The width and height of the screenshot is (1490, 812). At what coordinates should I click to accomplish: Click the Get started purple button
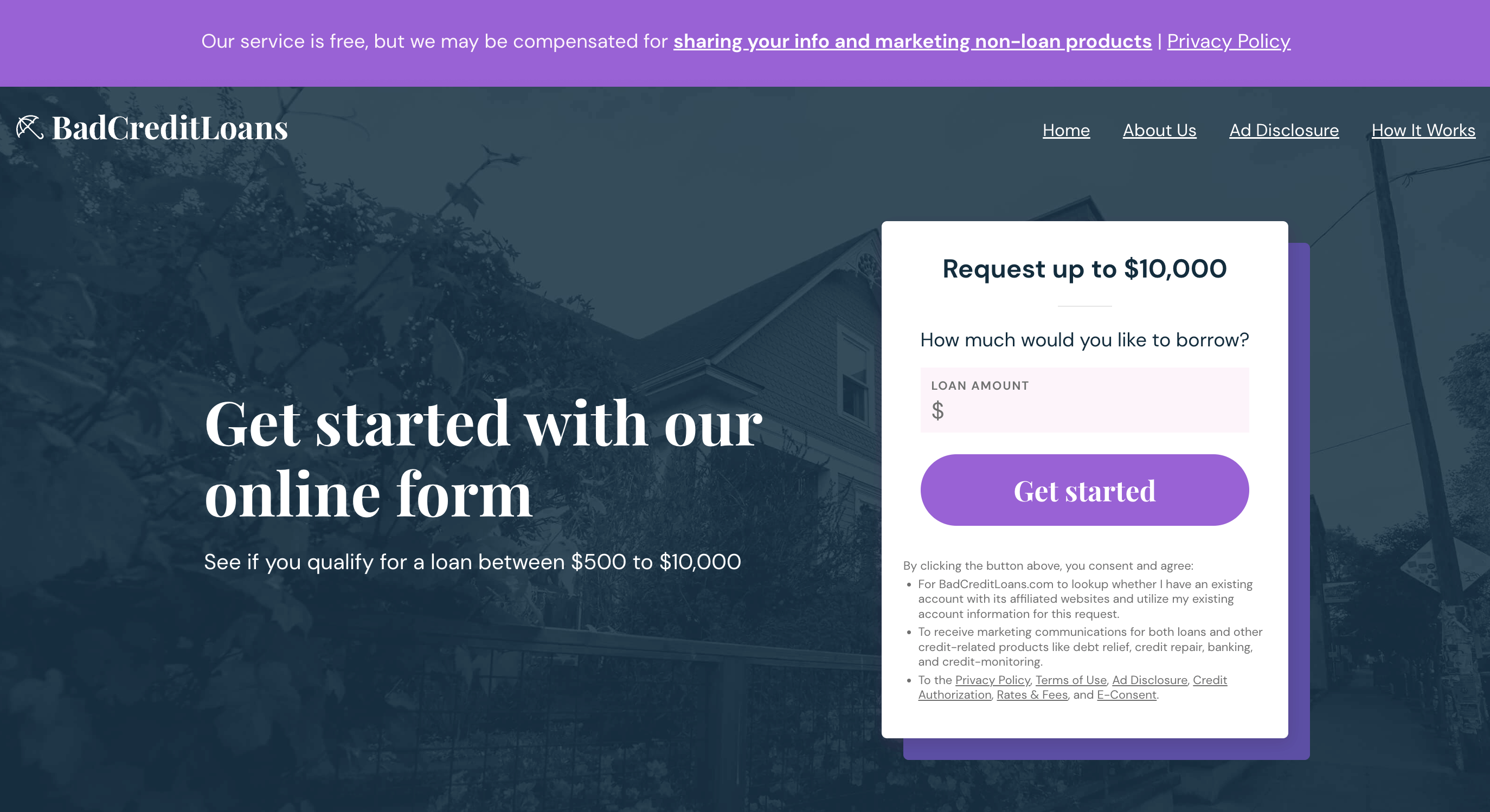click(1084, 490)
